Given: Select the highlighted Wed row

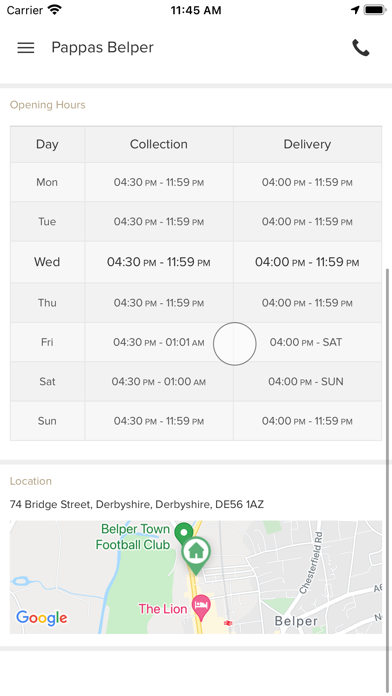Looking at the screenshot, I should [x=196, y=262].
